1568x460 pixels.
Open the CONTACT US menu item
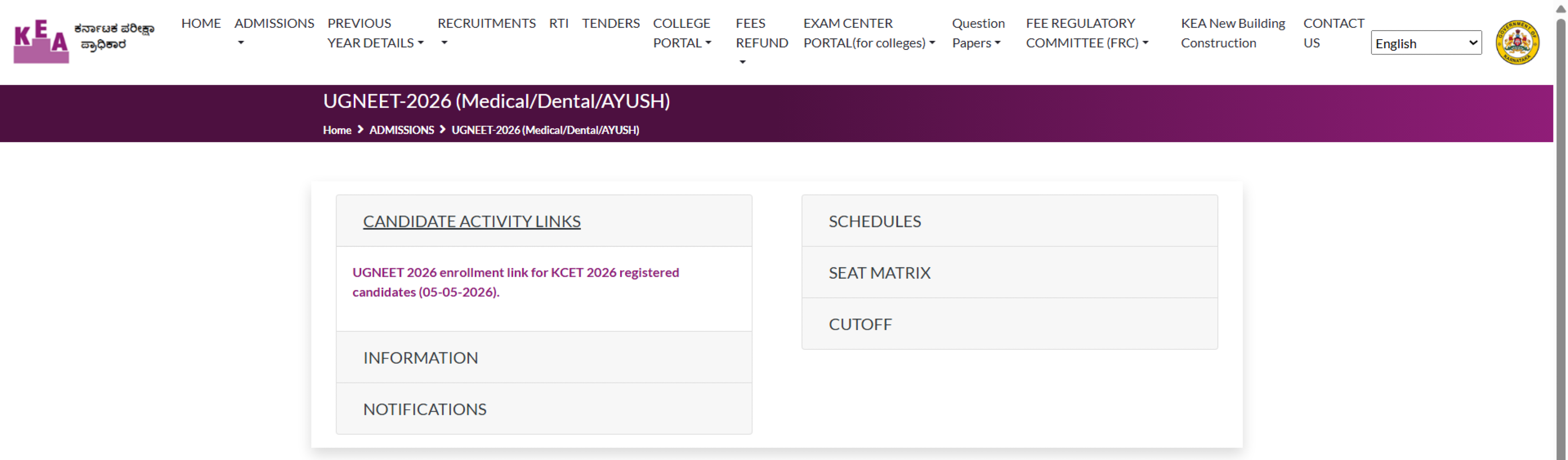(1333, 33)
